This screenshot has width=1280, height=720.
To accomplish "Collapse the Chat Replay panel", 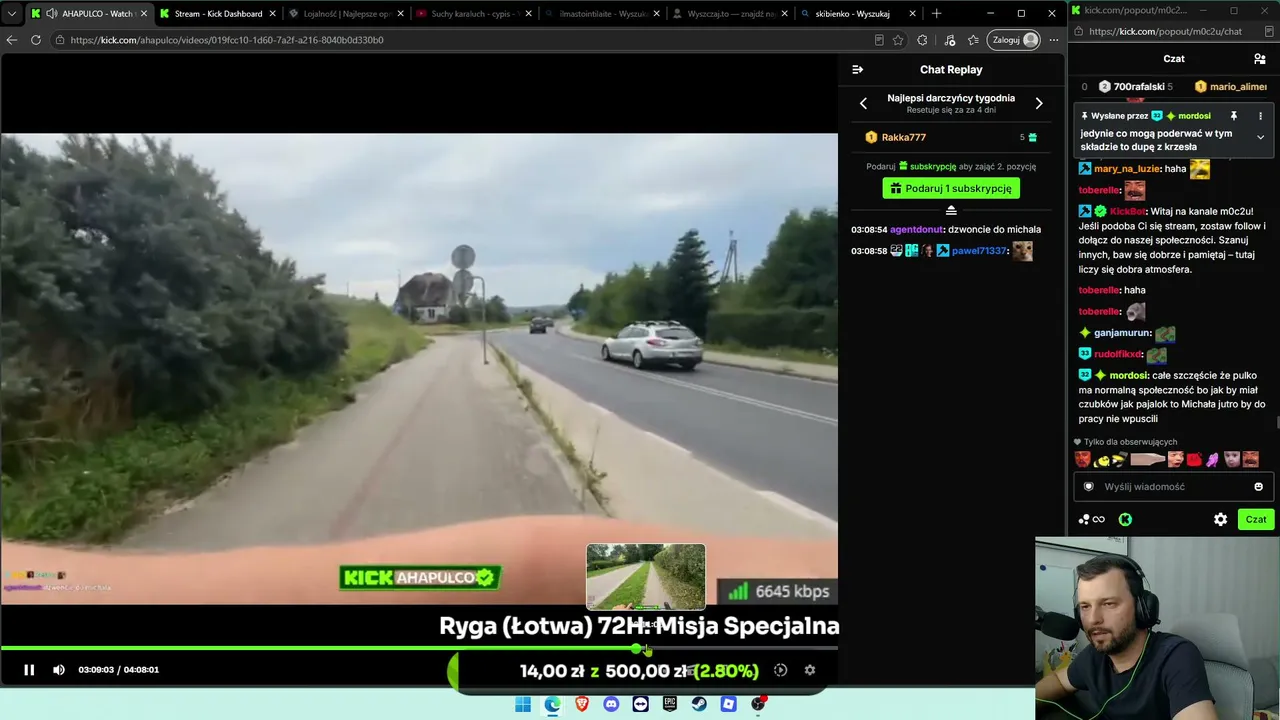I will point(857,69).
